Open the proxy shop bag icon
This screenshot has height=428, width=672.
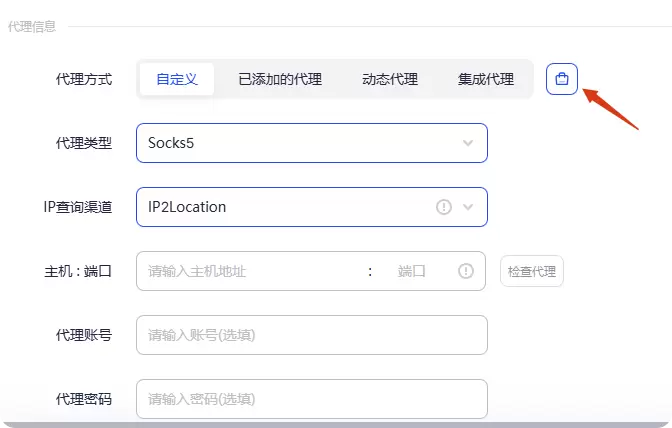tap(561, 79)
